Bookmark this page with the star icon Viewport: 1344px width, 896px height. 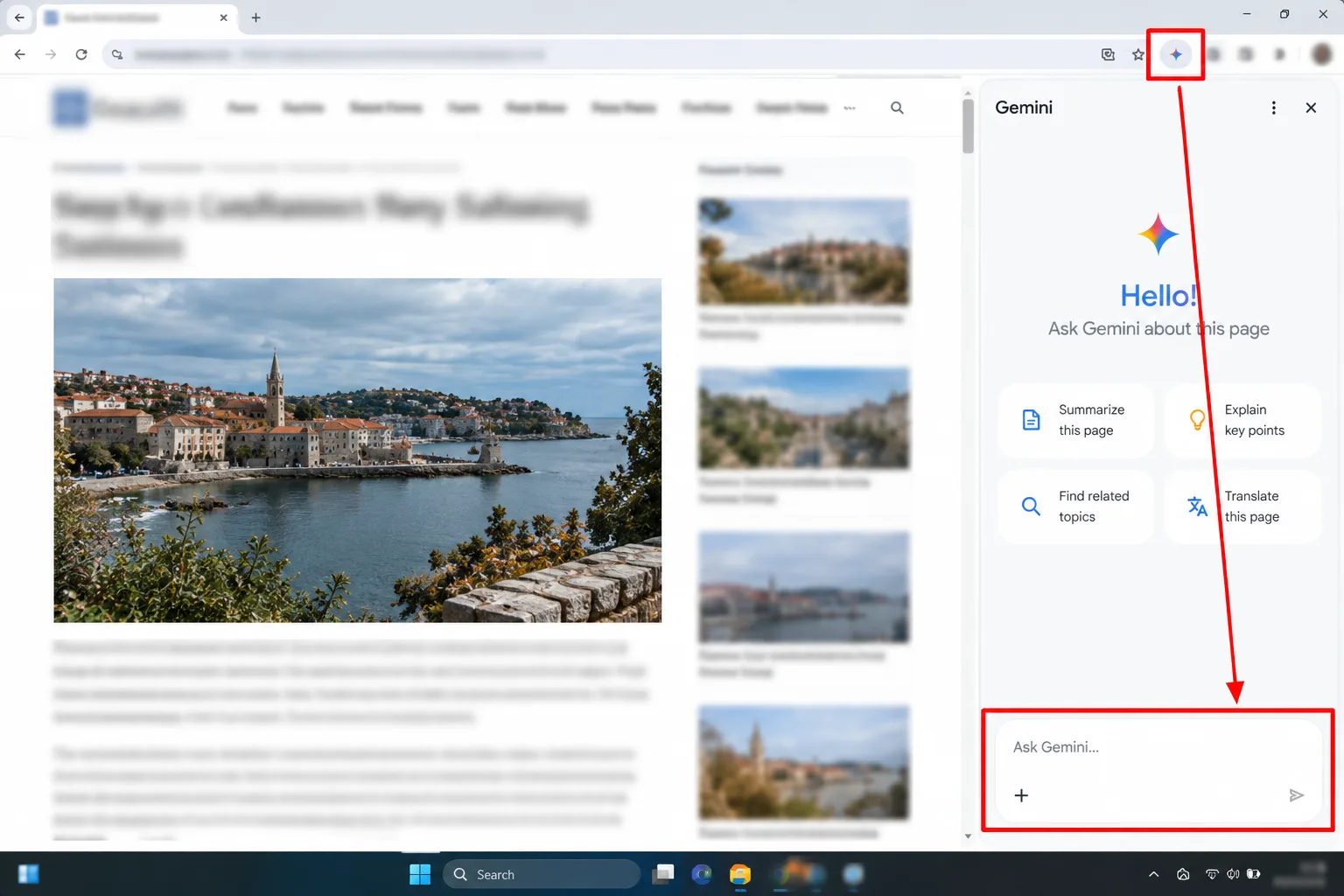(x=1137, y=54)
